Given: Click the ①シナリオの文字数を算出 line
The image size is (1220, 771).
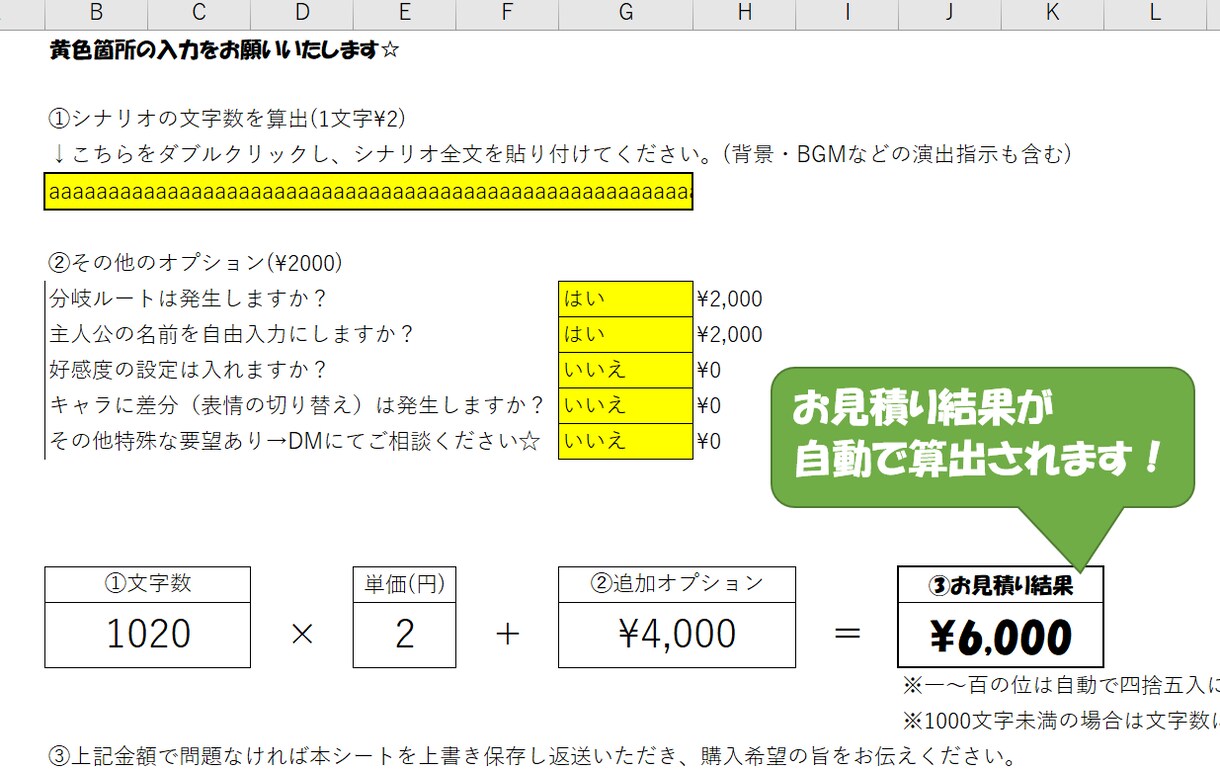Looking at the screenshot, I should [228, 118].
